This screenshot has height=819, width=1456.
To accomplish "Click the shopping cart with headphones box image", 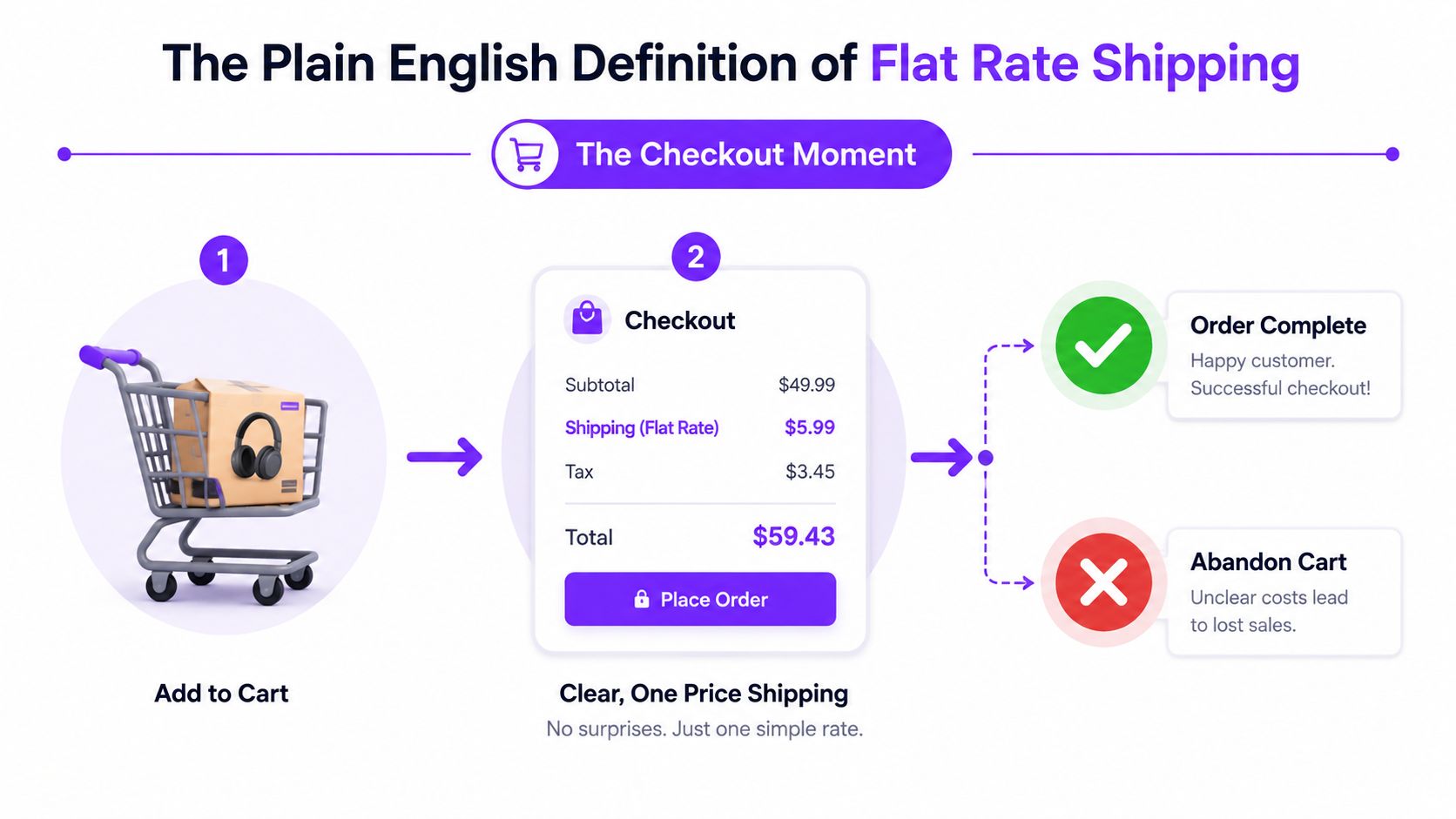I will point(205,473).
